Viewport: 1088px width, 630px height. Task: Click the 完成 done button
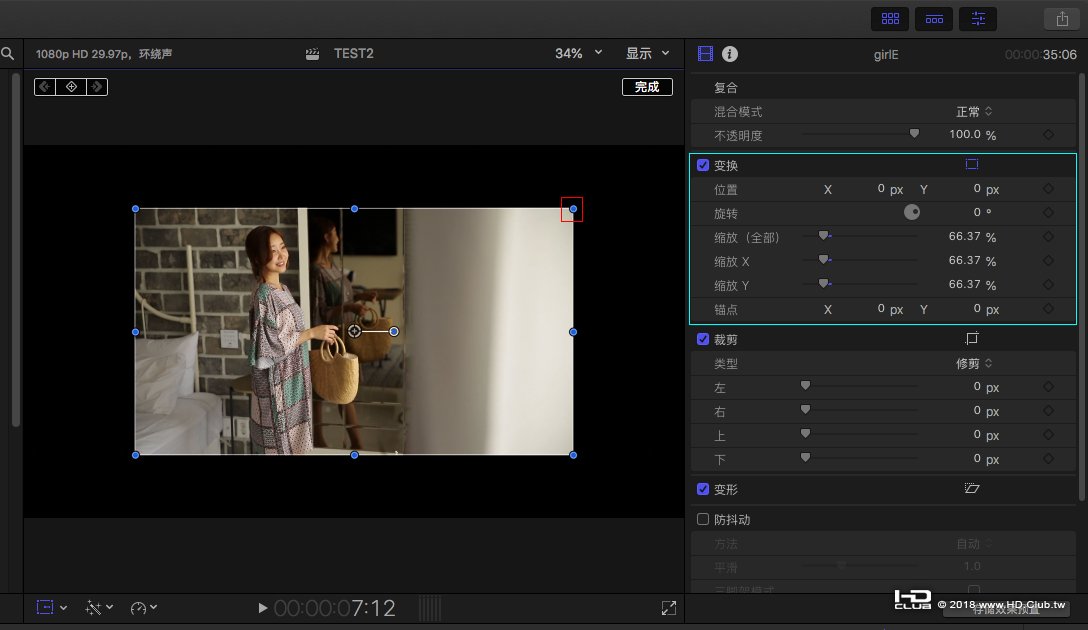coord(647,87)
